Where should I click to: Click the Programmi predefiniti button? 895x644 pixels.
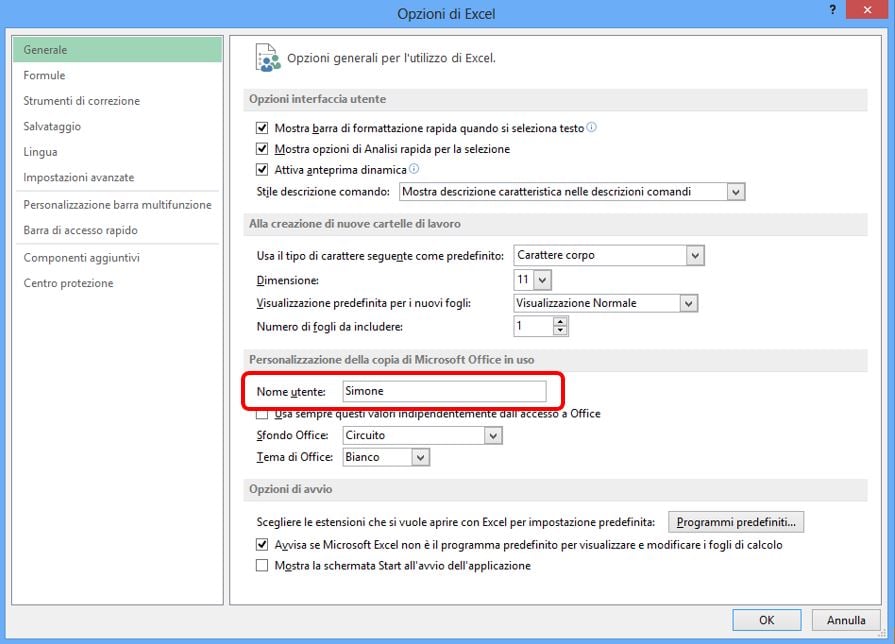[x=736, y=522]
